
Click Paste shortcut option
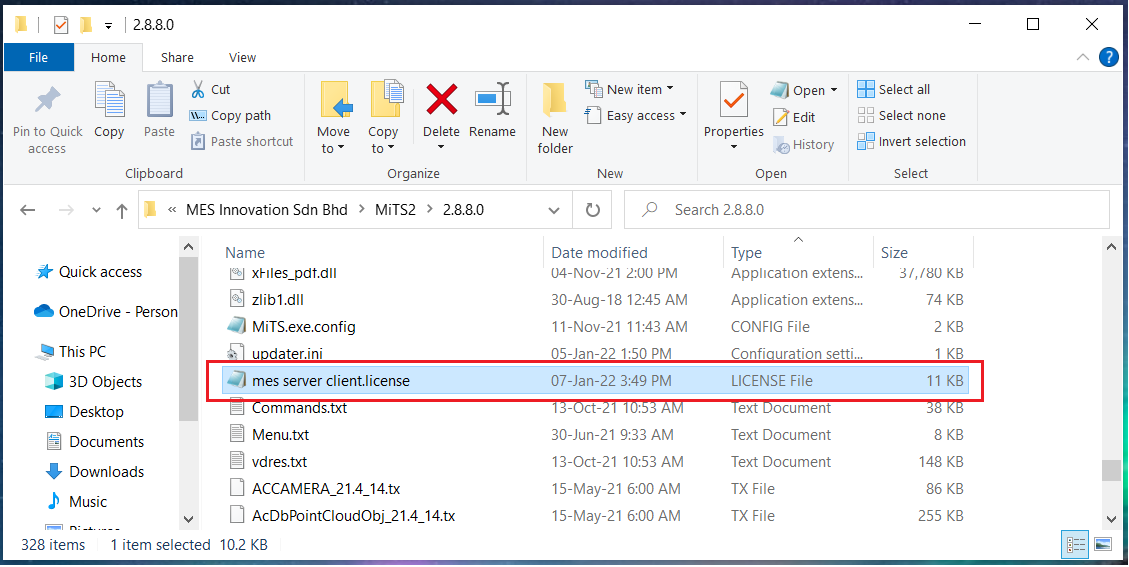pos(242,141)
